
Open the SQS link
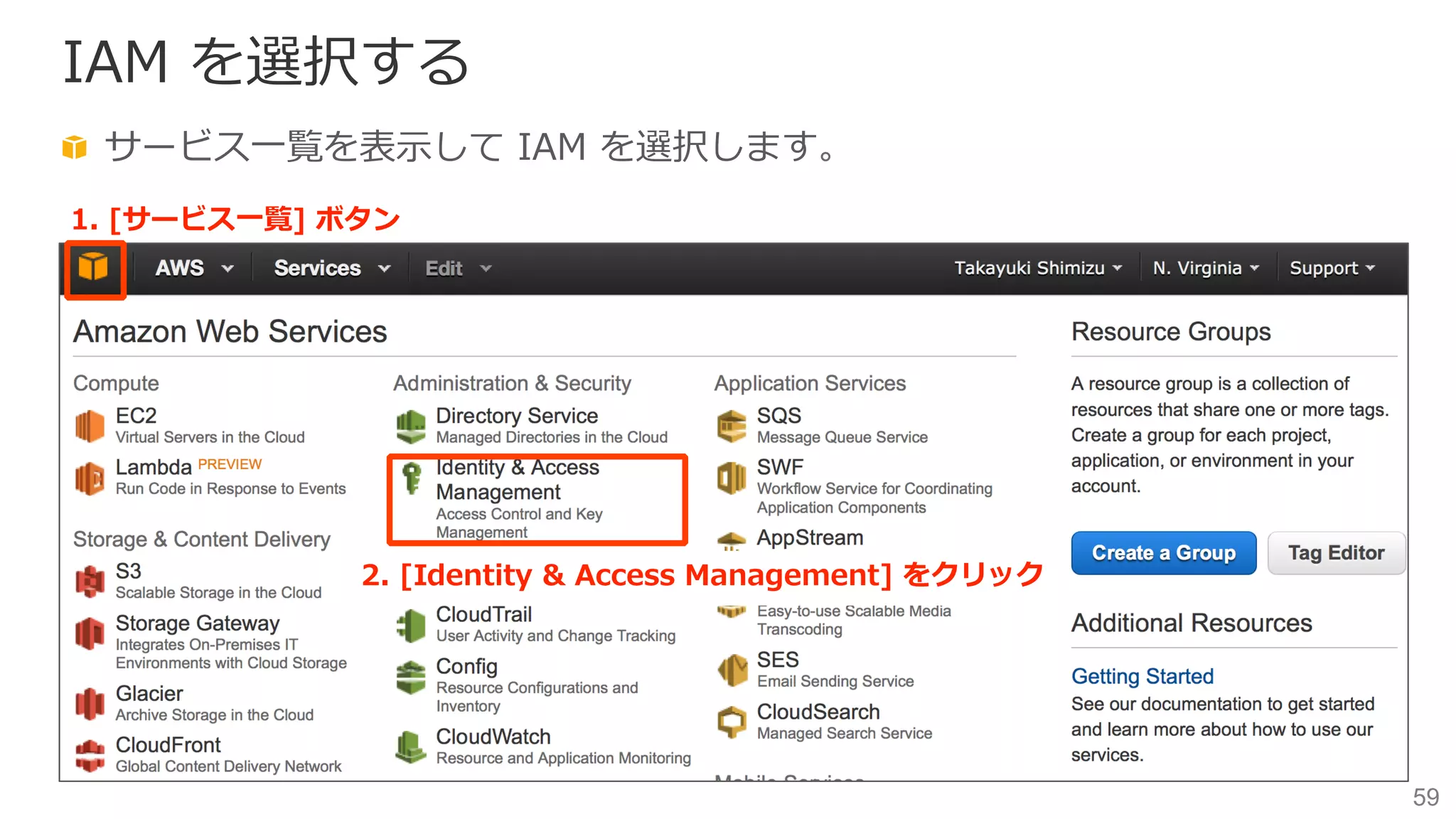[779, 415]
